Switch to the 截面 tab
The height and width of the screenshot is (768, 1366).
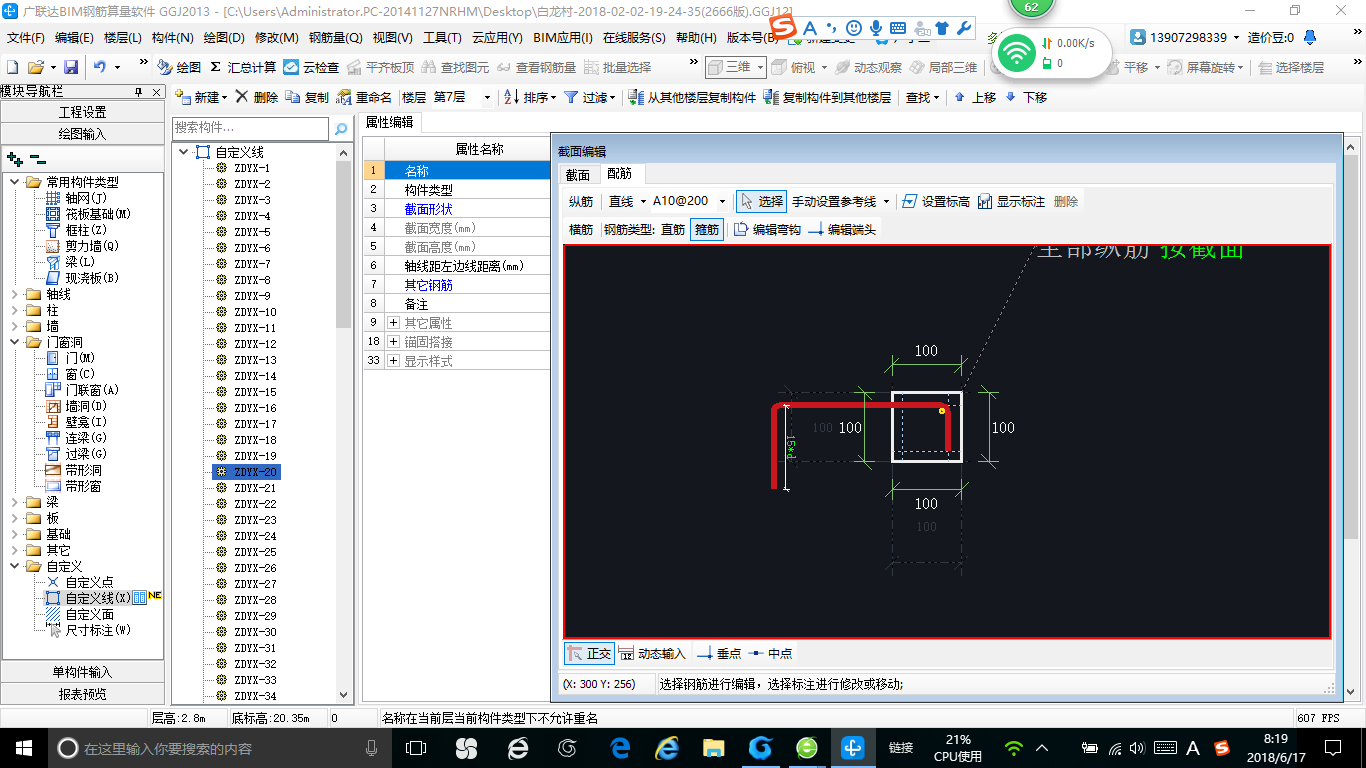578,174
